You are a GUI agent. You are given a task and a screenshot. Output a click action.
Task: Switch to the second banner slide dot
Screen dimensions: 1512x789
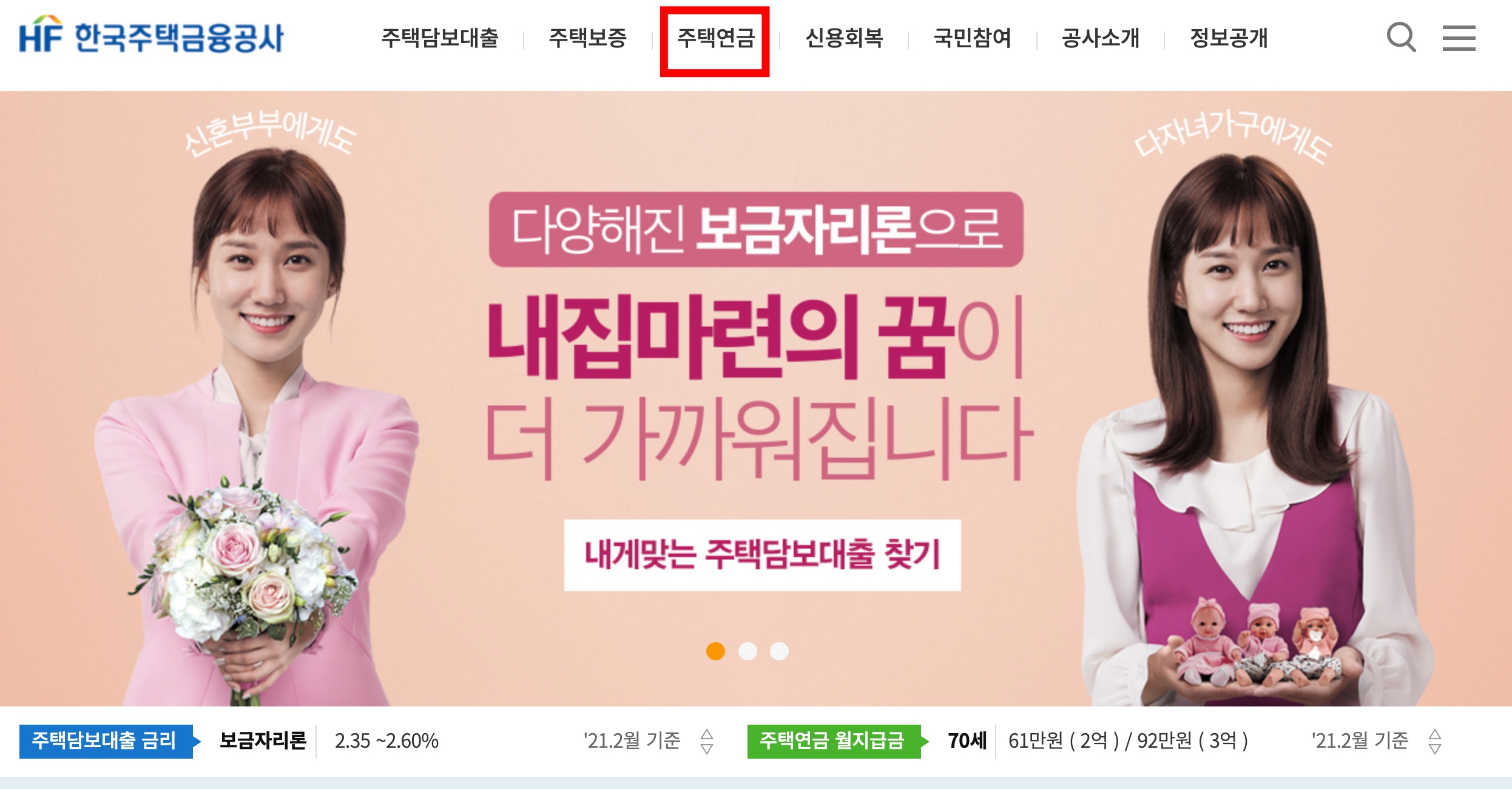(748, 651)
